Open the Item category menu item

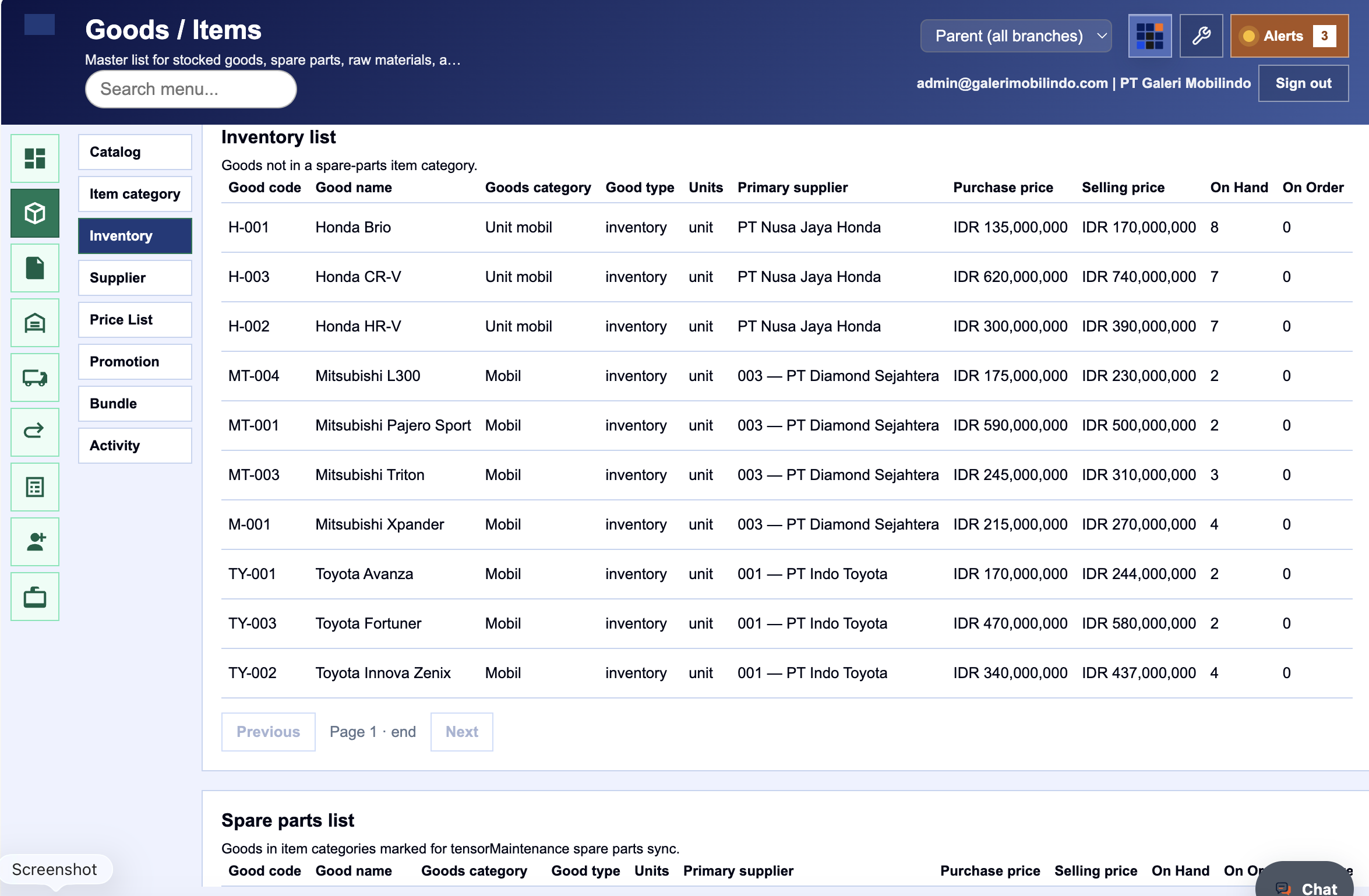pyautogui.click(x=135, y=194)
